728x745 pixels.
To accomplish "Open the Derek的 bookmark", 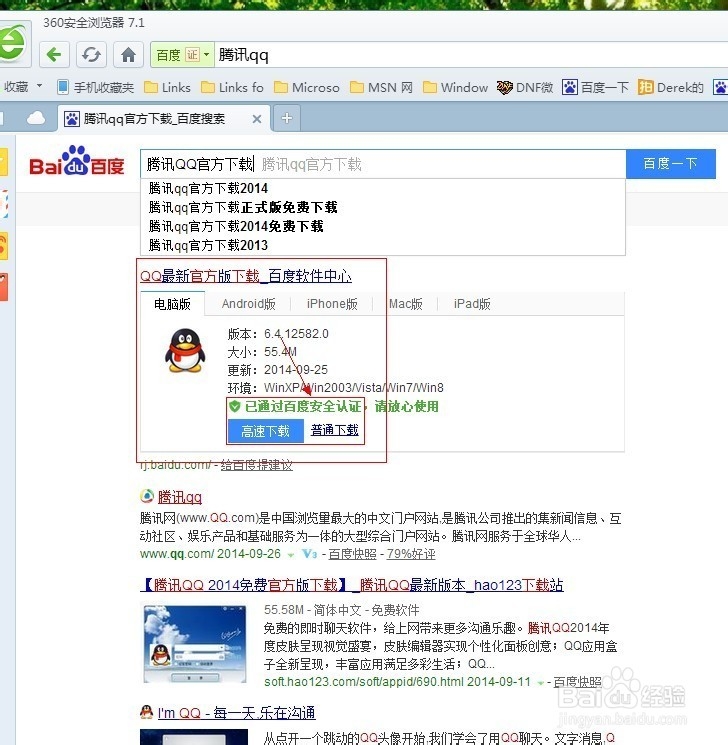I will pos(671,87).
